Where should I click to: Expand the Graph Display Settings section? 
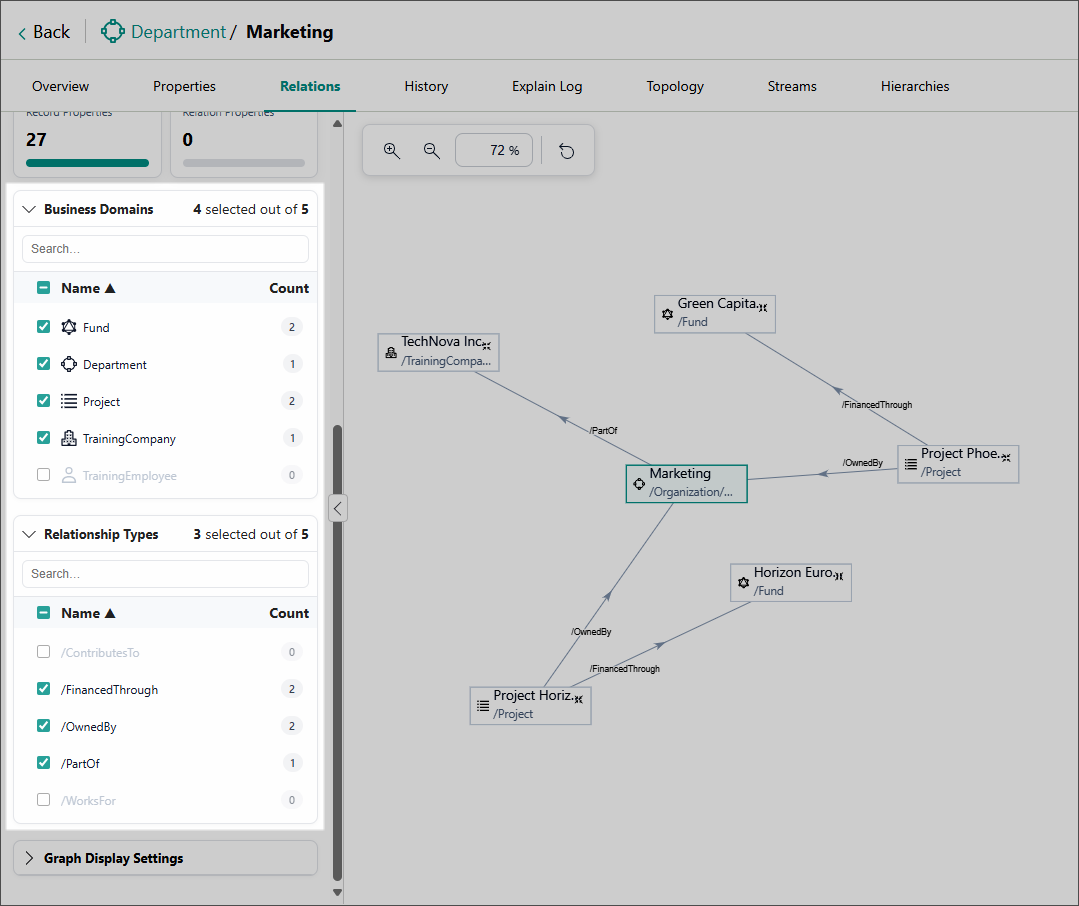point(29,858)
